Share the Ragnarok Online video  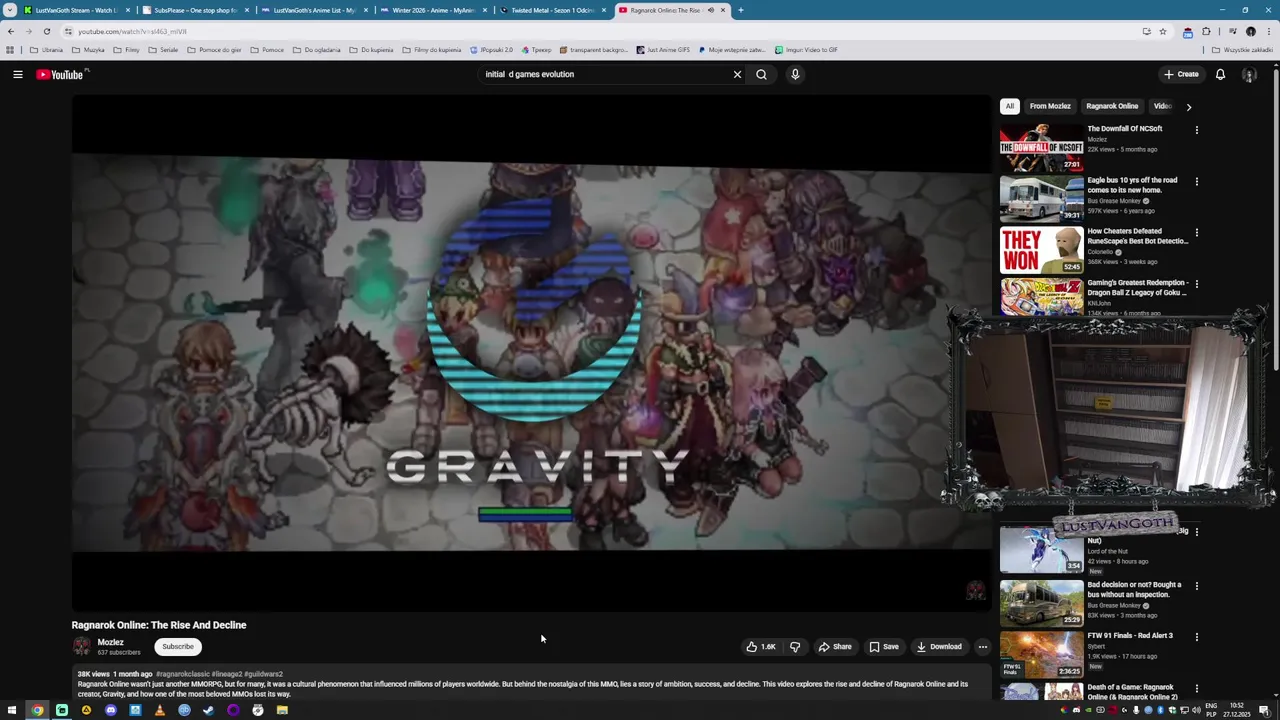pos(835,647)
